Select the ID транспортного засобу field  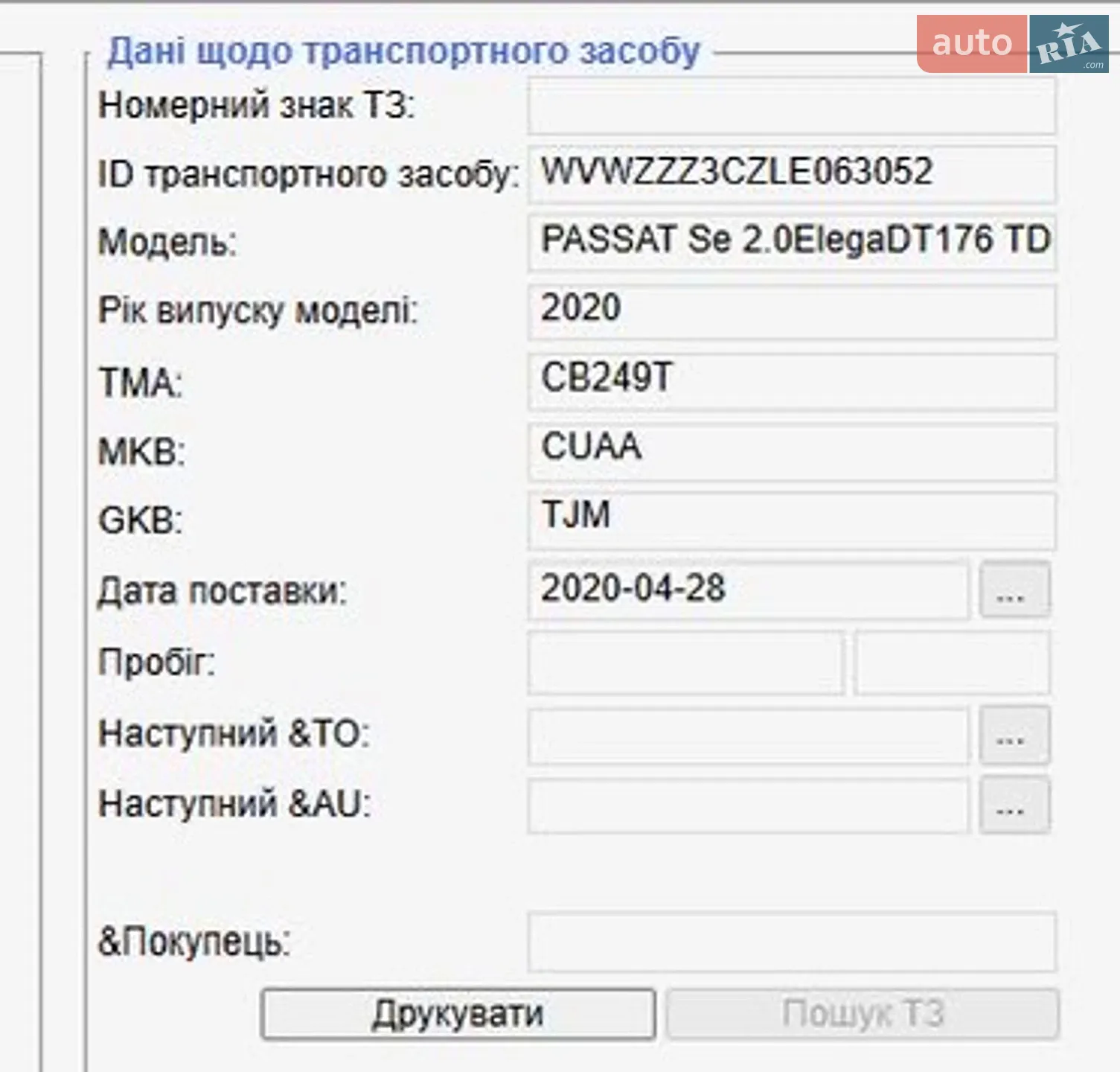pos(792,174)
